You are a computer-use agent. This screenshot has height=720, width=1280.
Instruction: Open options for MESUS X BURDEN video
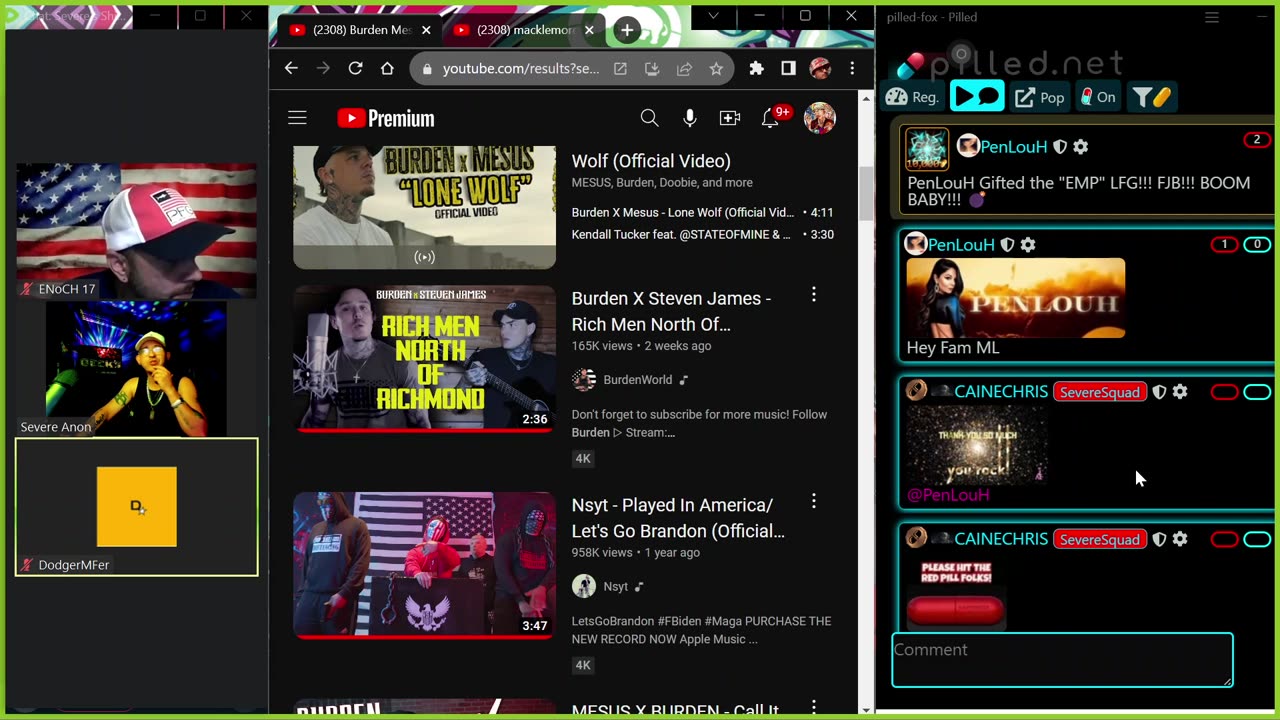[814, 707]
